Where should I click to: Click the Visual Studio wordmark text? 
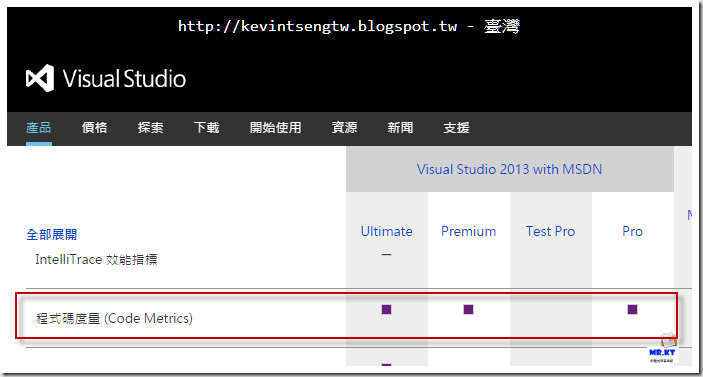(124, 79)
